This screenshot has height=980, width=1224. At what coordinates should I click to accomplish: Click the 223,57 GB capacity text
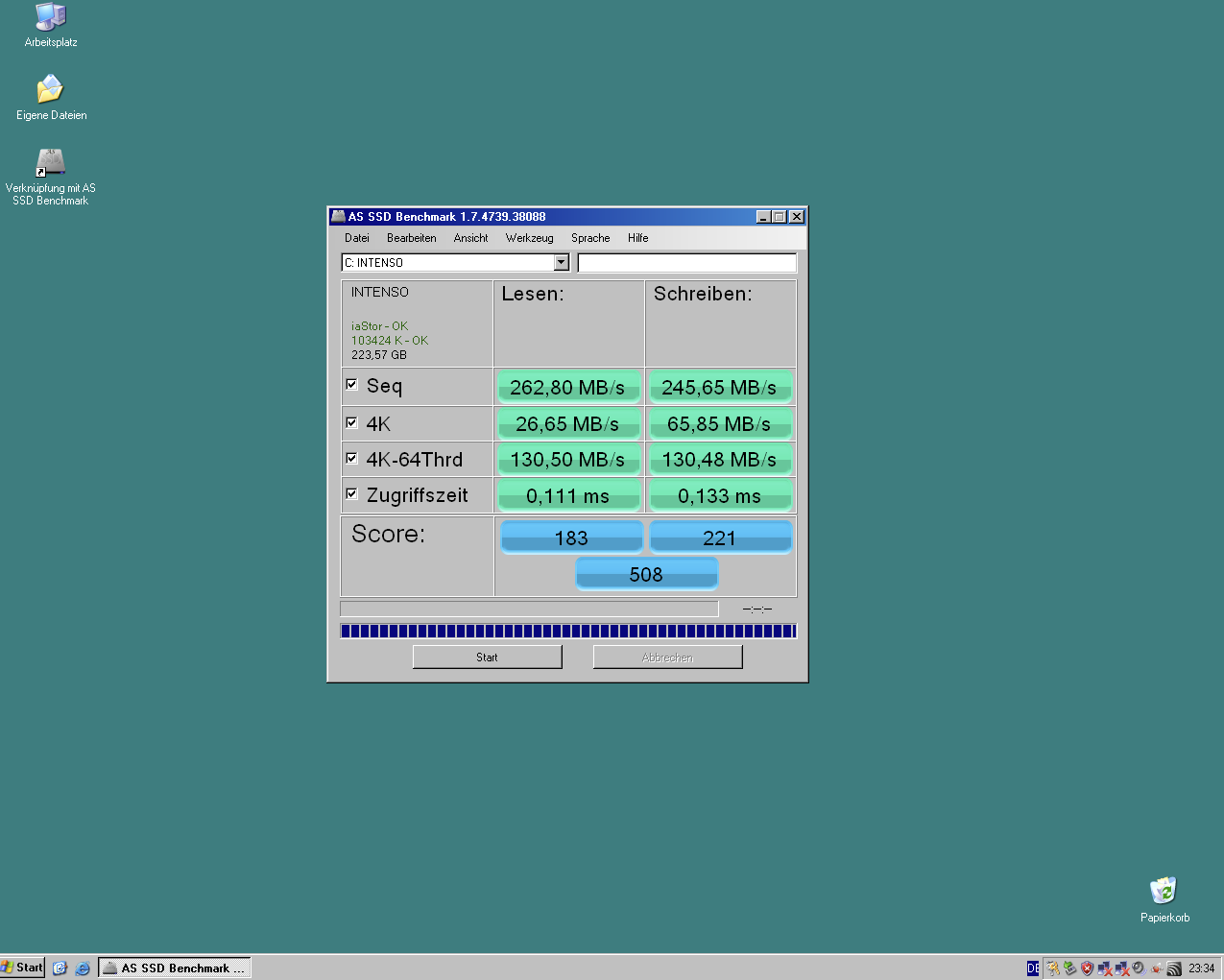(378, 355)
